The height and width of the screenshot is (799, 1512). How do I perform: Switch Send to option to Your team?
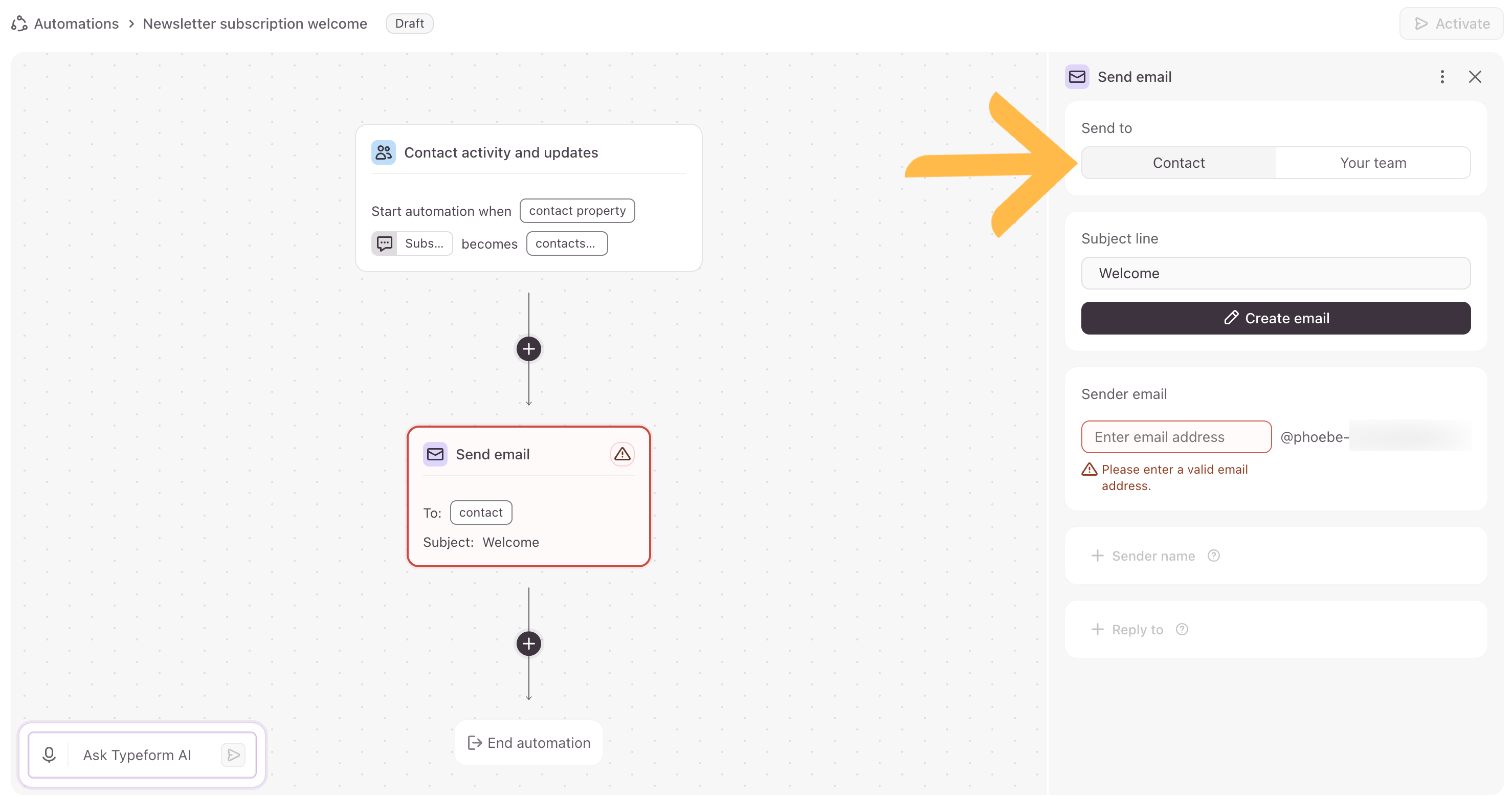(1372, 163)
